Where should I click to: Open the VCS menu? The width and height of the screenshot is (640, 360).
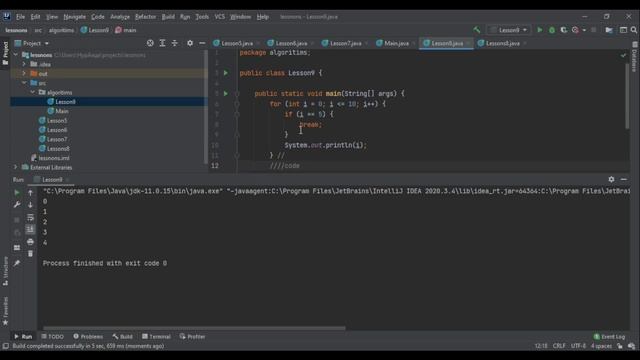click(x=220, y=17)
